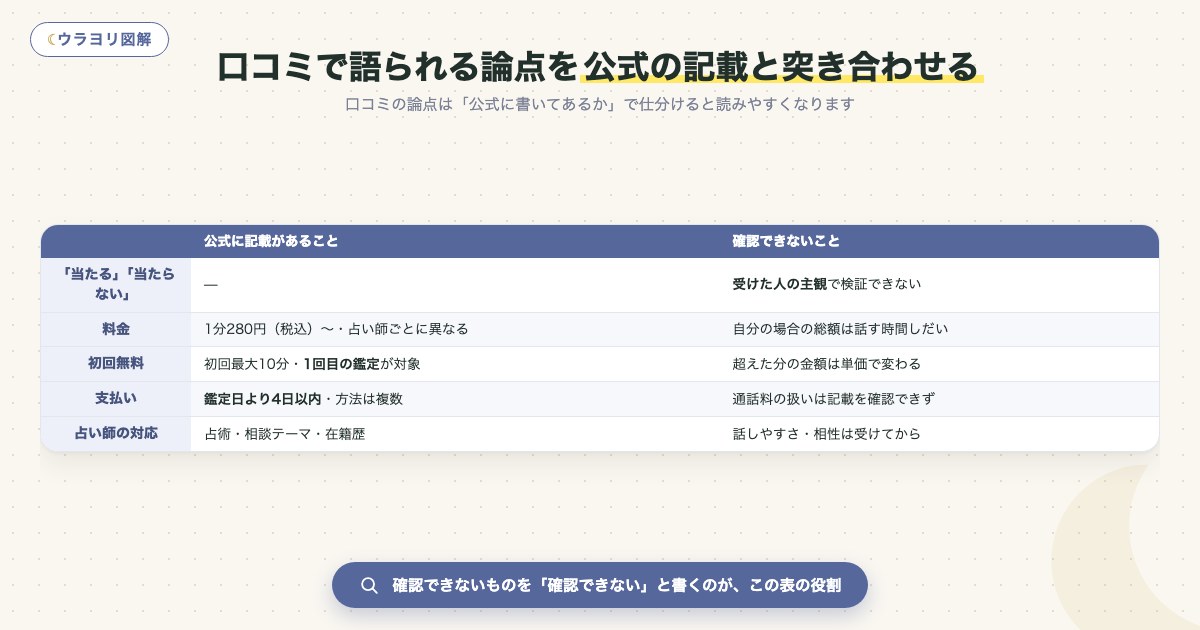Click cell 1分280円(税込)〜・占い師ごとに異なる

click(x=336, y=329)
